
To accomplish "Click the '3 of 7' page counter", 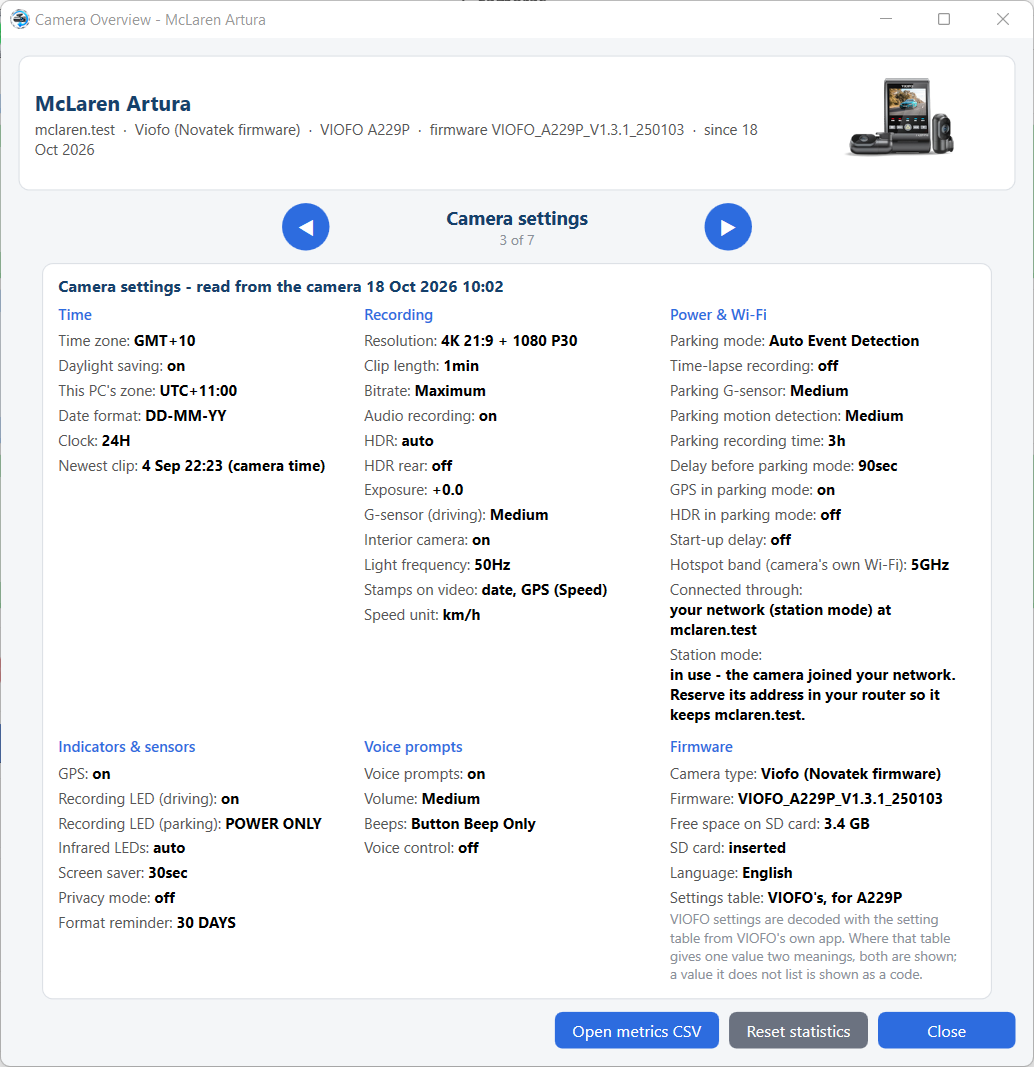I will tap(517, 240).
